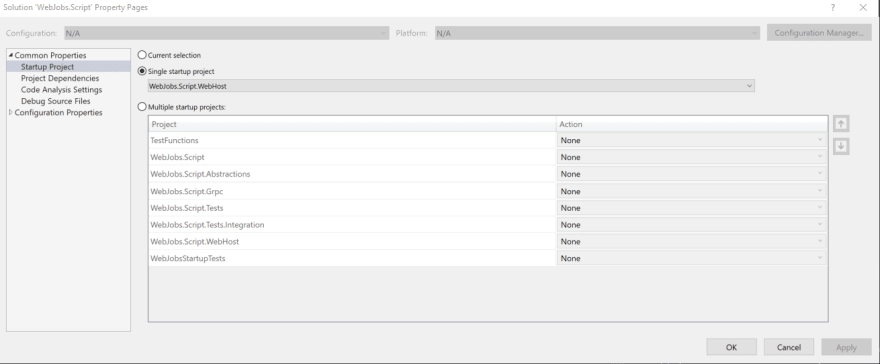The height and width of the screenshot is (364, 880).
Task: Select the WebJobs.Script.WebHost project cell in grid
Action: pos(352,242)
